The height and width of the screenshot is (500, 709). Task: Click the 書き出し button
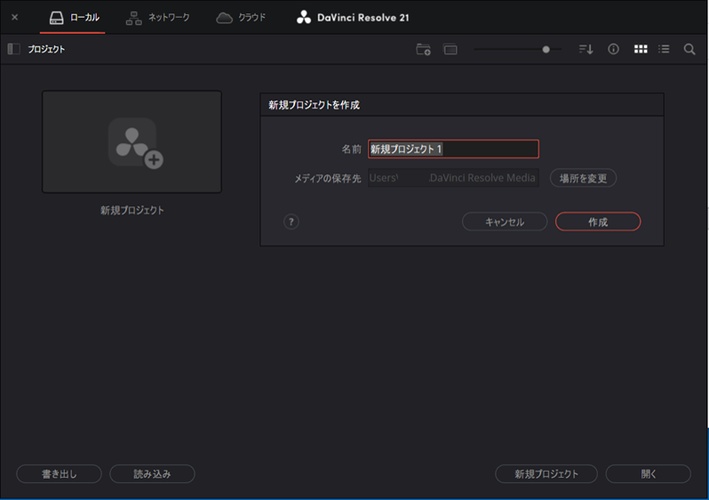(x=59, y=474)
